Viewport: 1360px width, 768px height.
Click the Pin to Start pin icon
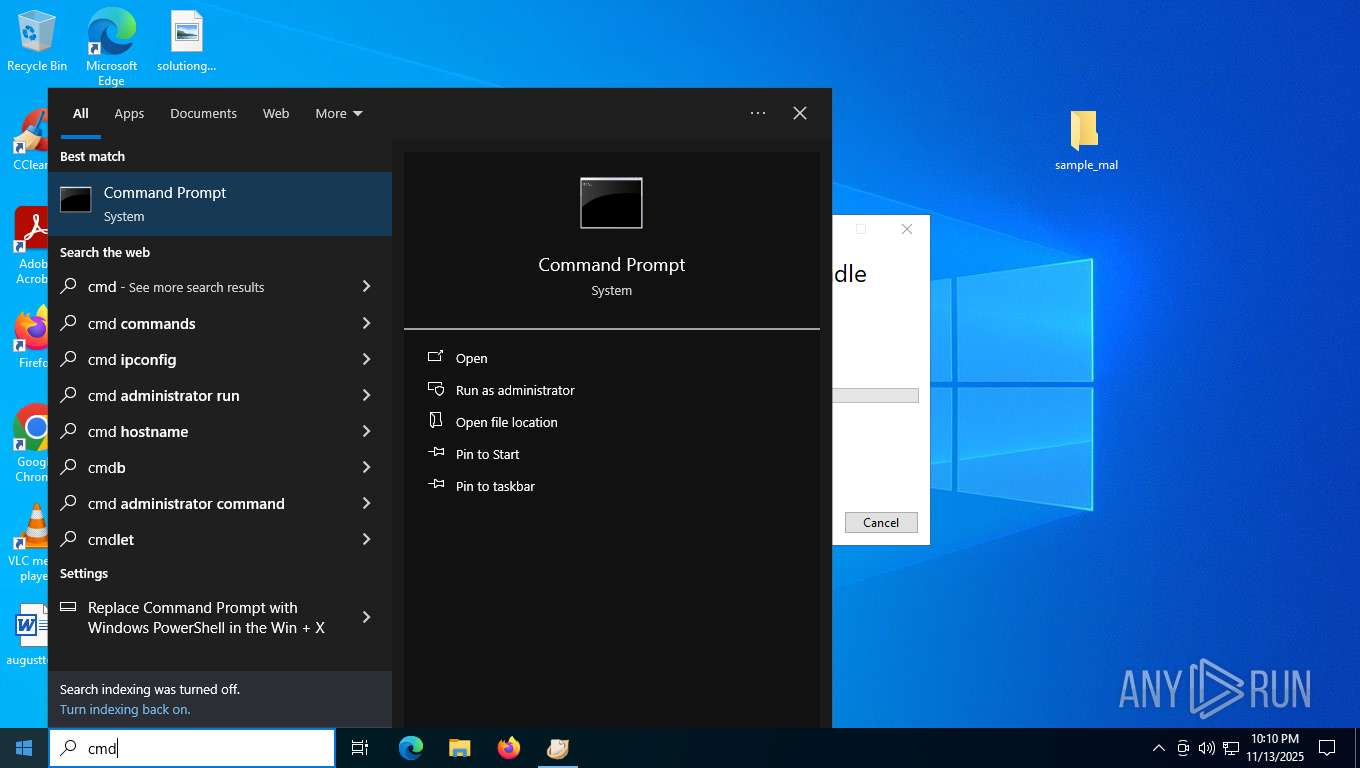coord(436,453)
